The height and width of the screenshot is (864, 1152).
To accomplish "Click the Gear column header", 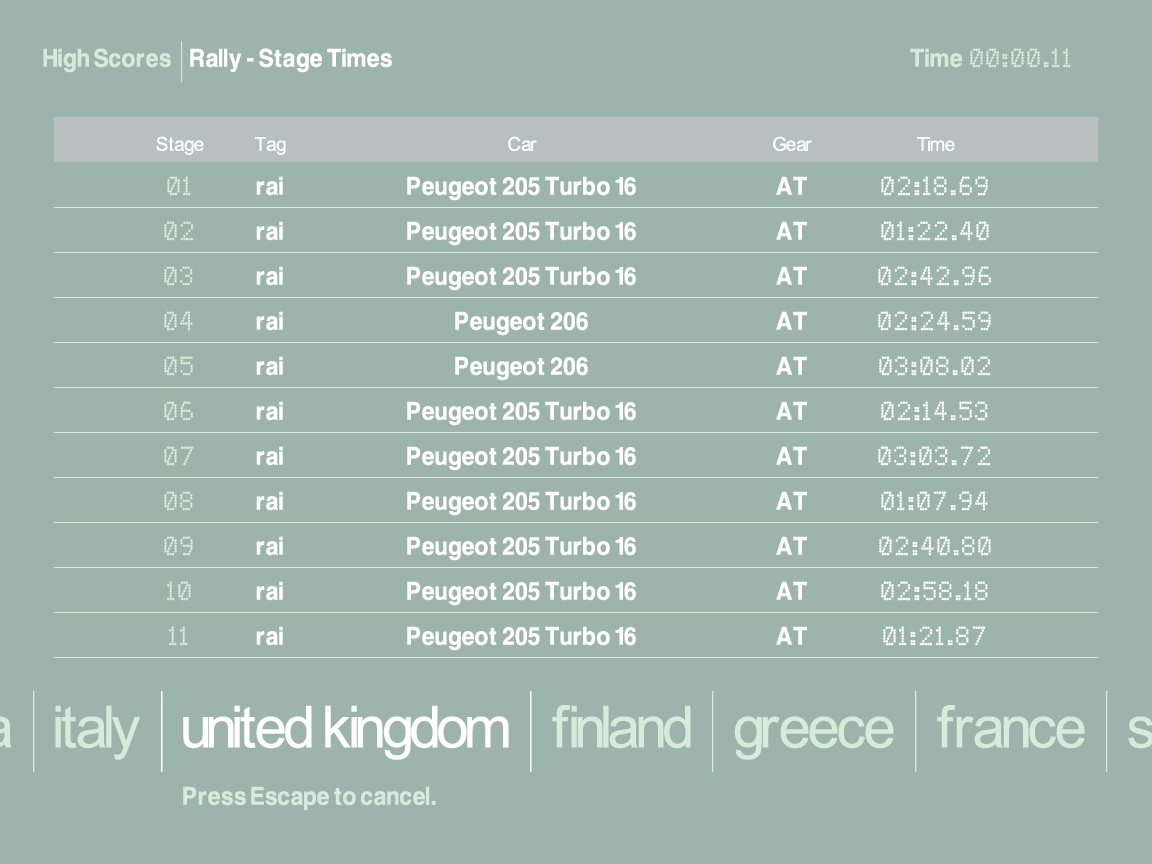I will pos(791,144).
